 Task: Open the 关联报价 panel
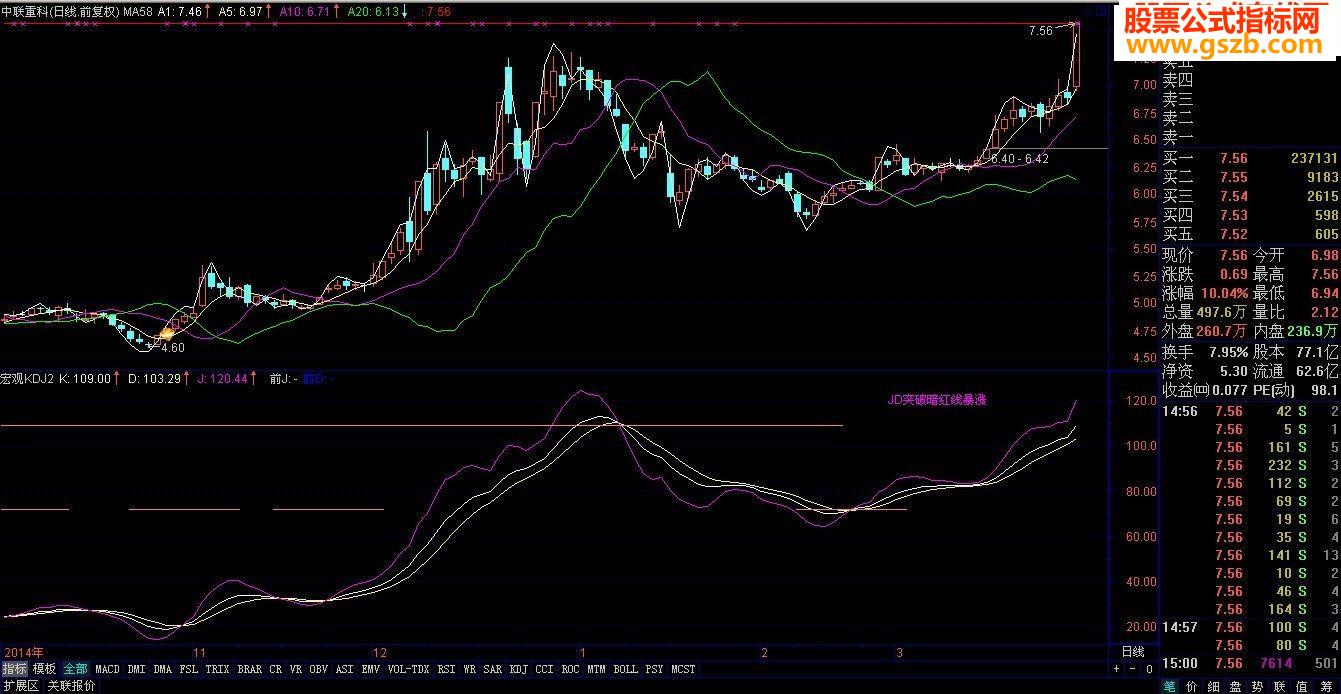coord(72,686)
